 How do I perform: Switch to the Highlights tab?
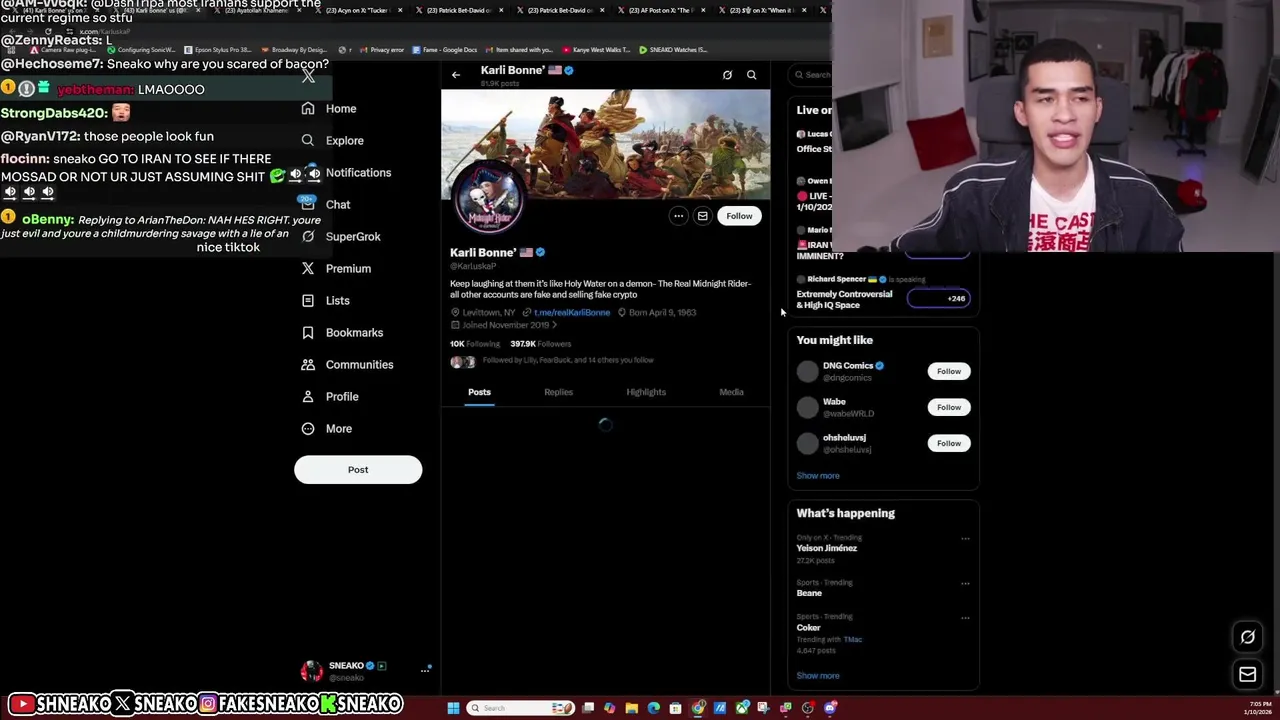[646, 392]
